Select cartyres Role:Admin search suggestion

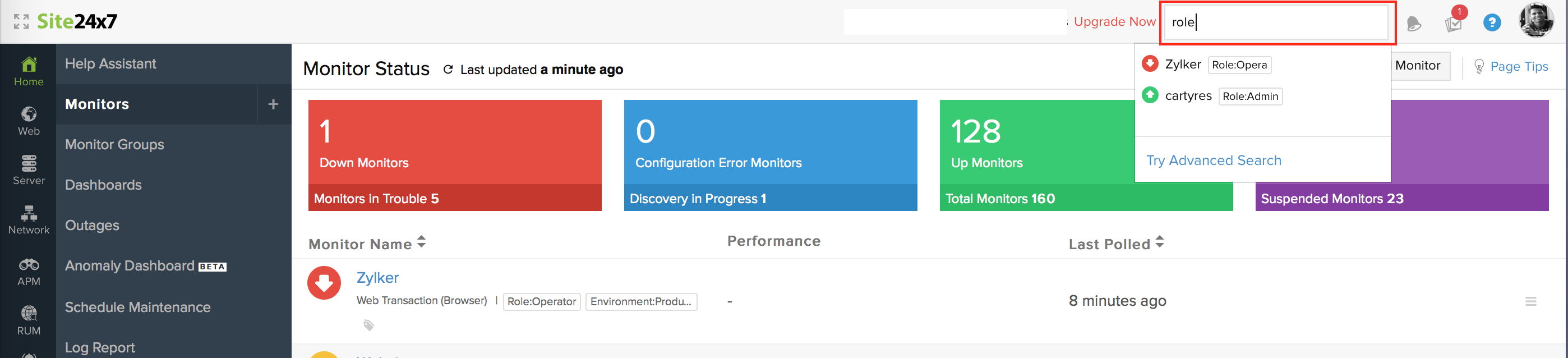(1262, 96)
